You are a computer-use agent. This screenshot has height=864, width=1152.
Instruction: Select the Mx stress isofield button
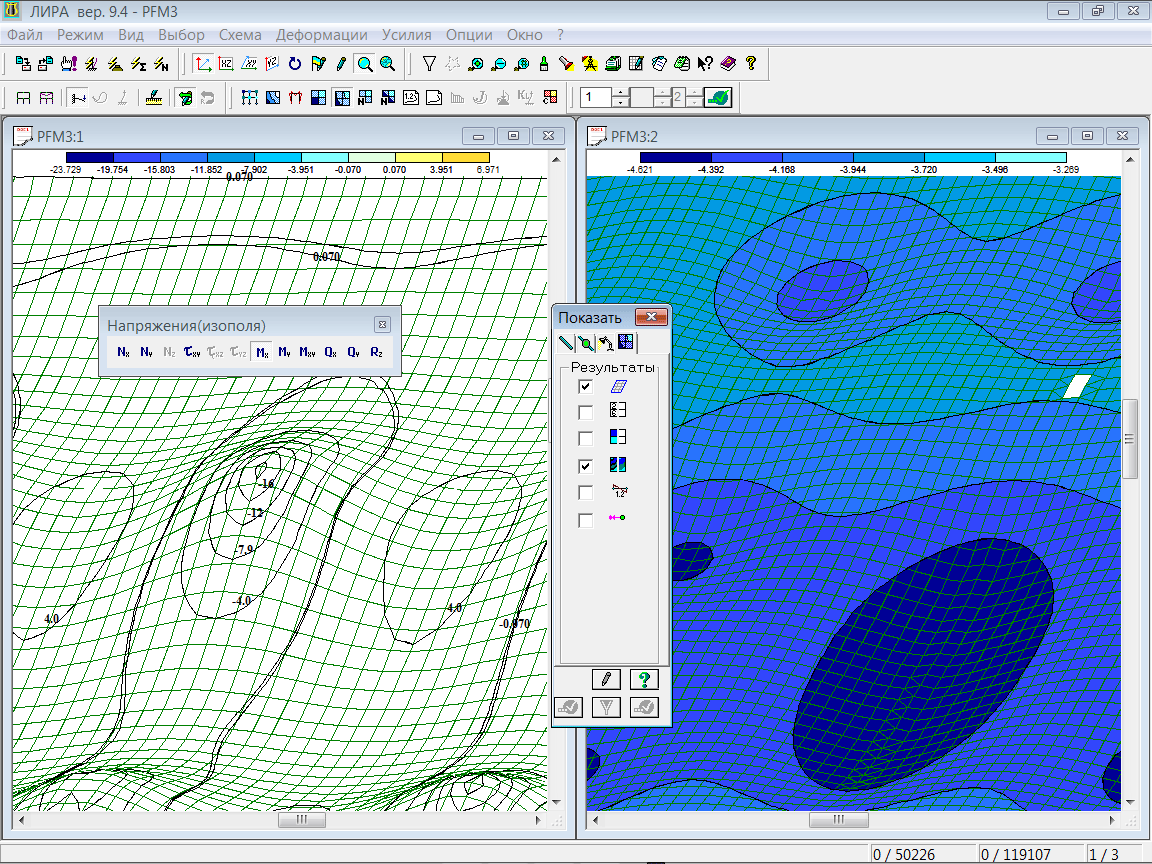click(262, 352)
